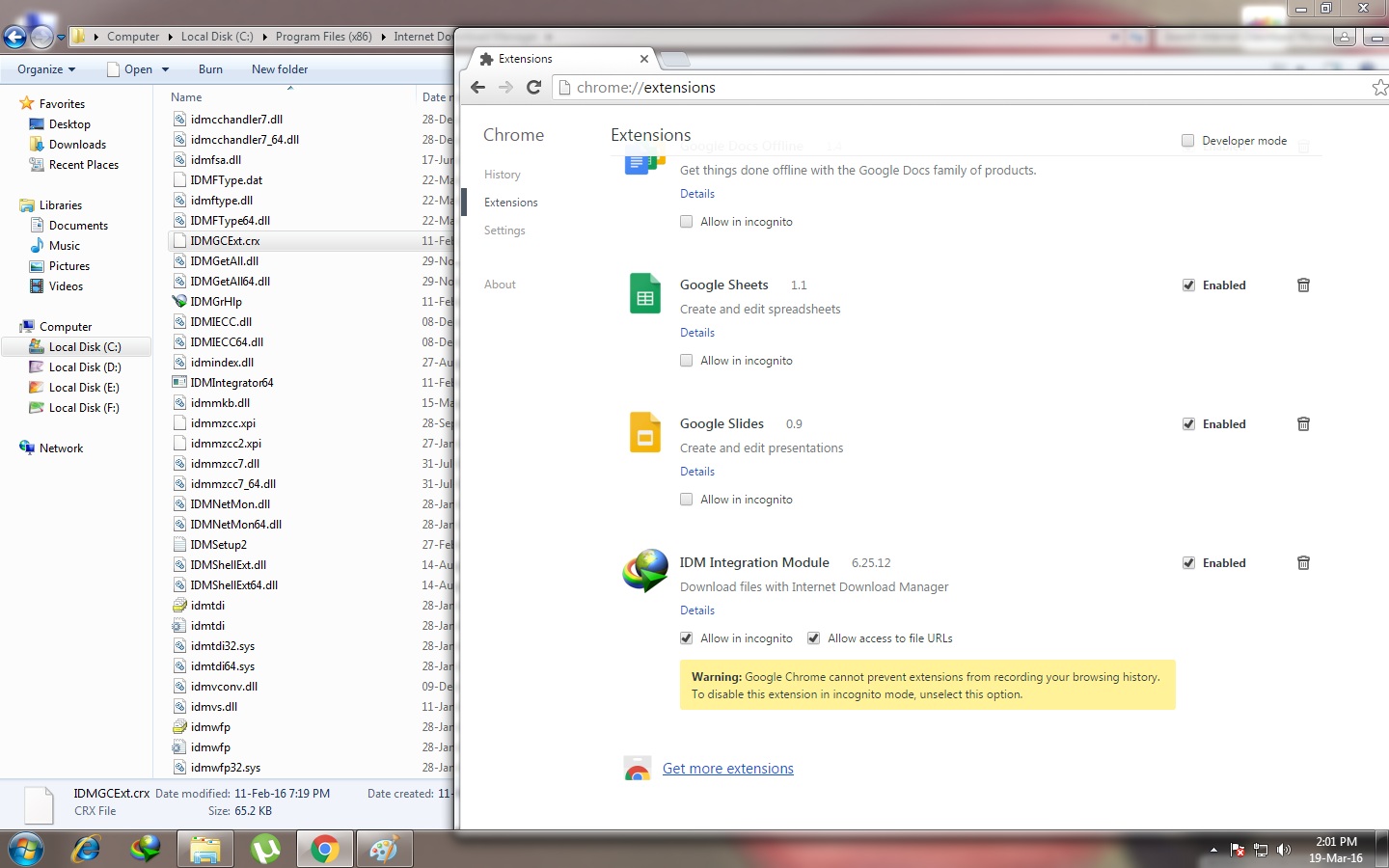This screenshot has width=1389, height=868.
Task: Click the volume speaker tray icon
Action: (1283, 850)
